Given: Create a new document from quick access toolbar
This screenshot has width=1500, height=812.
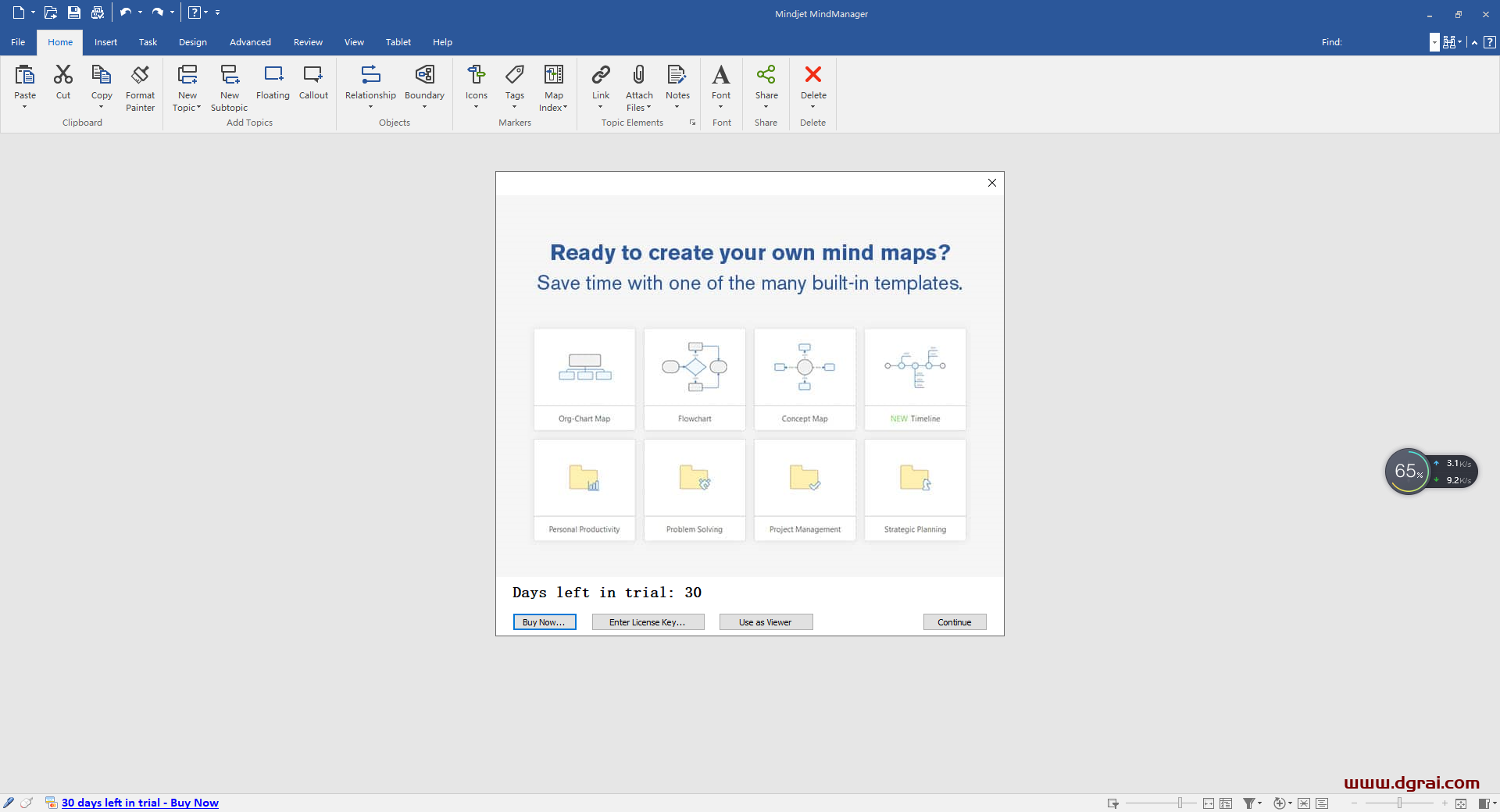Looking at the screenshot, I should (19, 12).
